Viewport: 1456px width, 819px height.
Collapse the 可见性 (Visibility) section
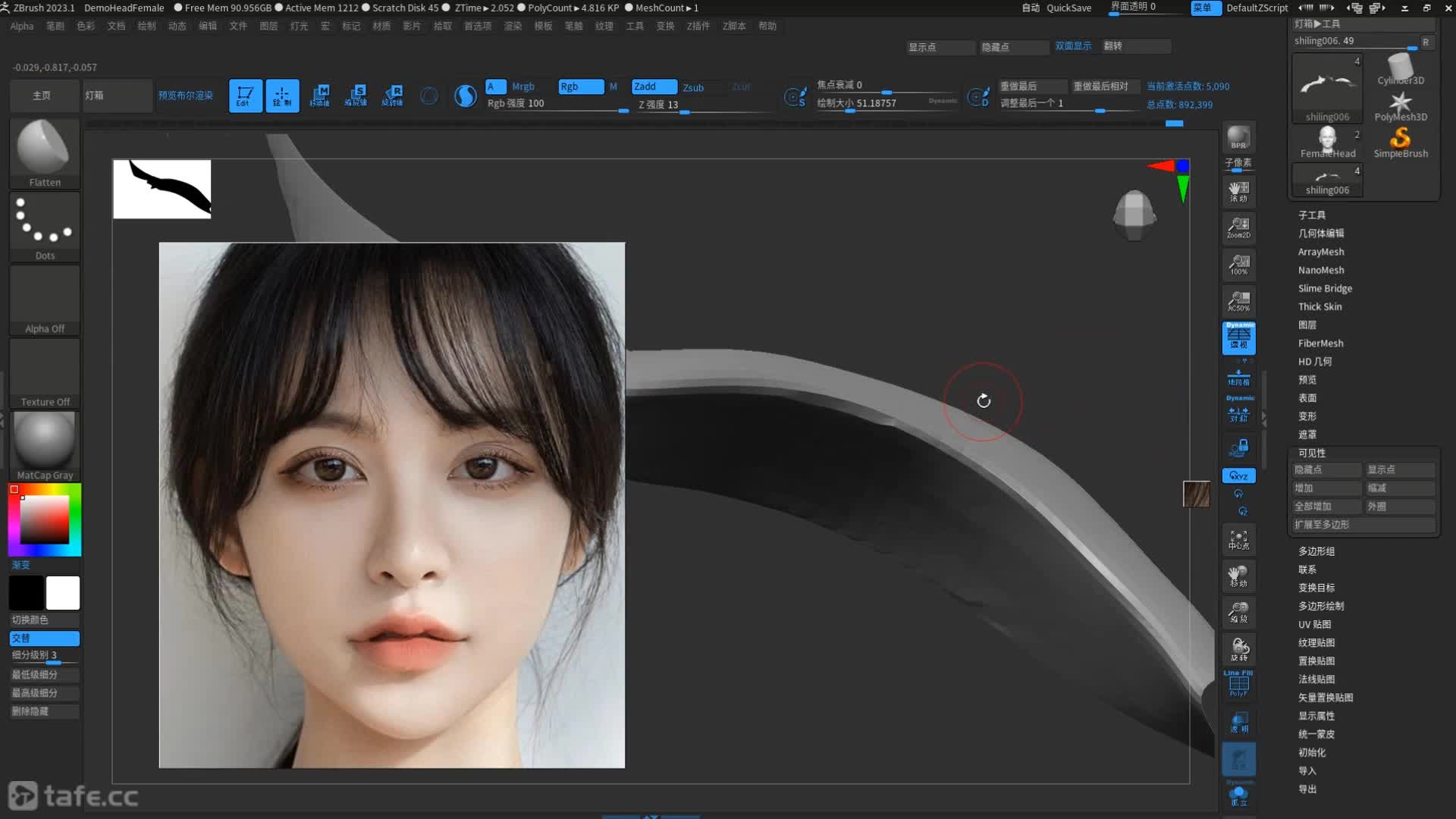[1311, 453]
